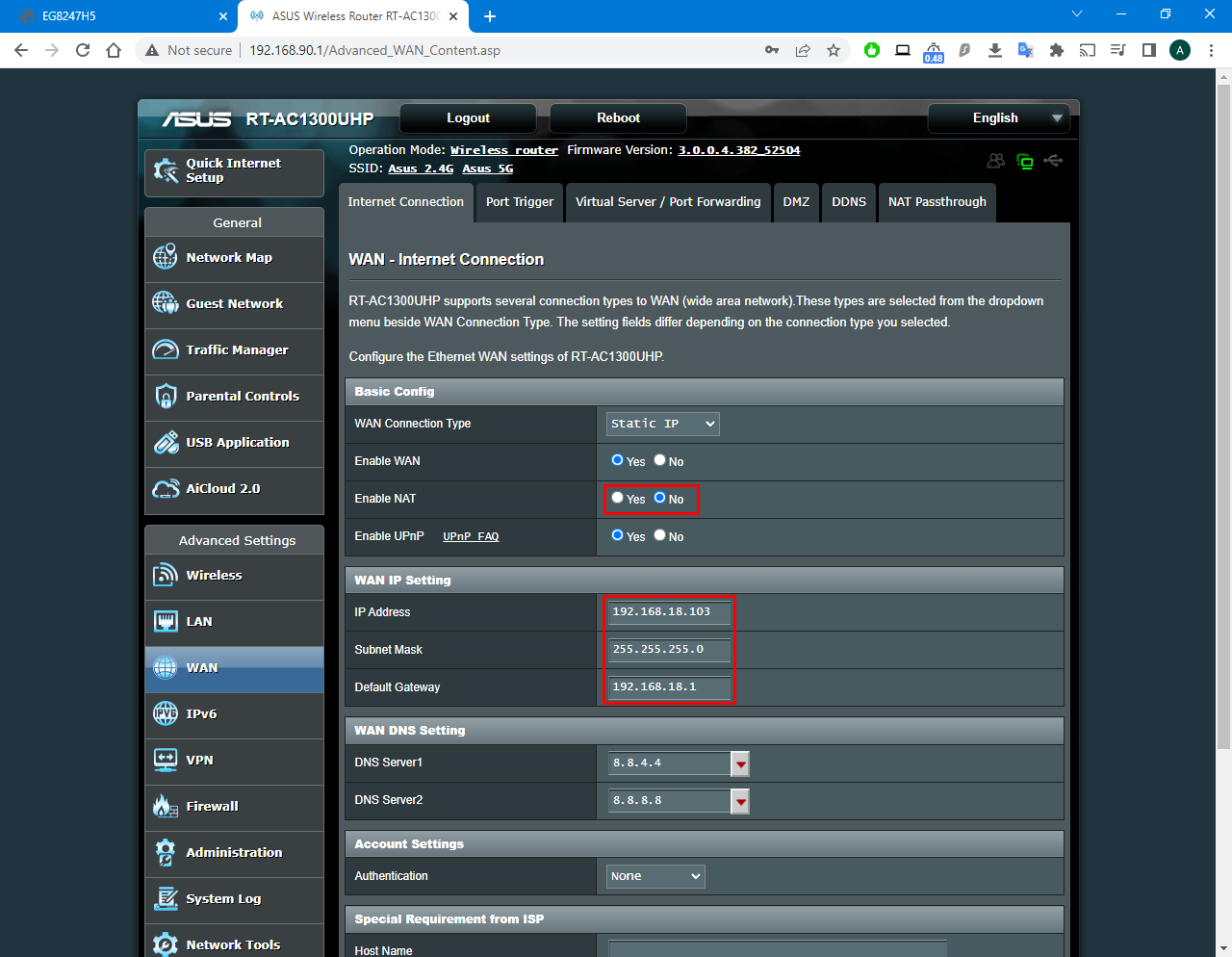Click the USB status icon in header
Viewport: 1232px width, 957px height.
pos(1053,161)
